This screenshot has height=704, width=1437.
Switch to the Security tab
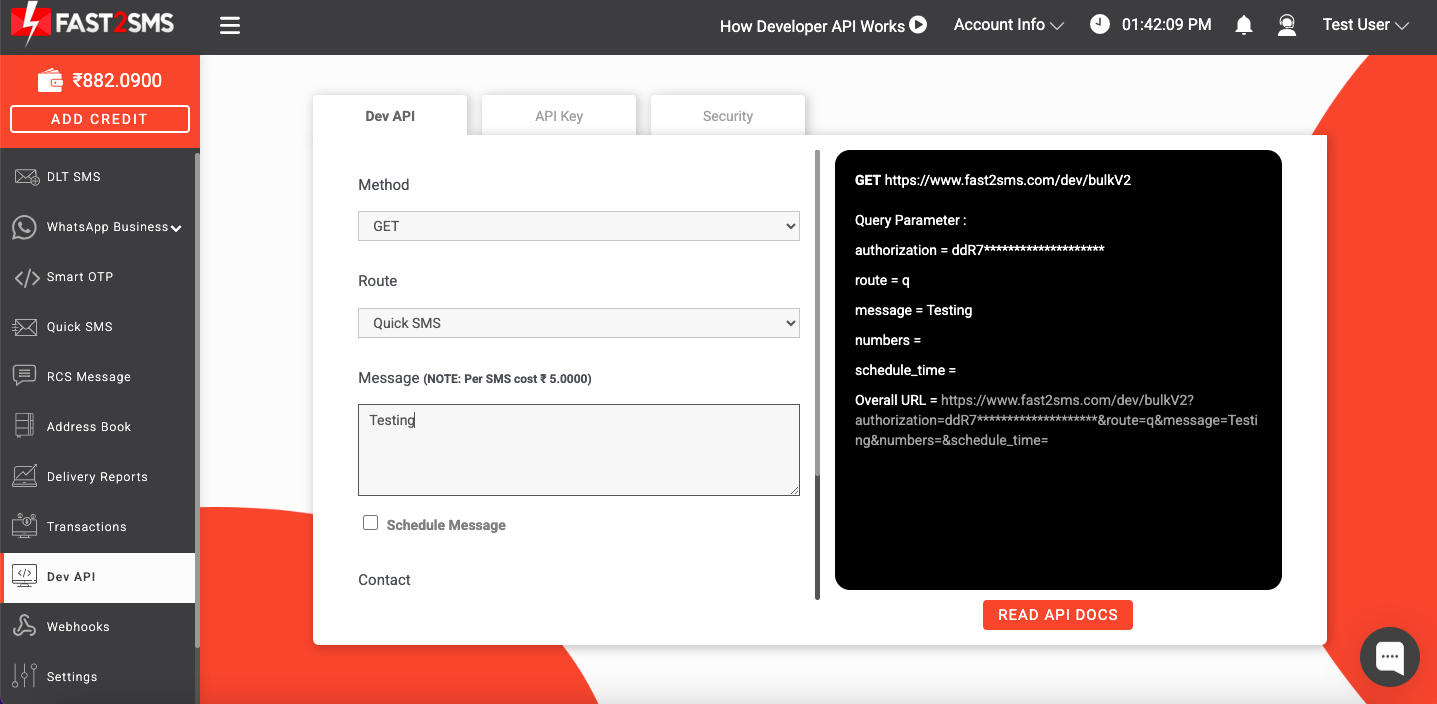pos(728,116)
